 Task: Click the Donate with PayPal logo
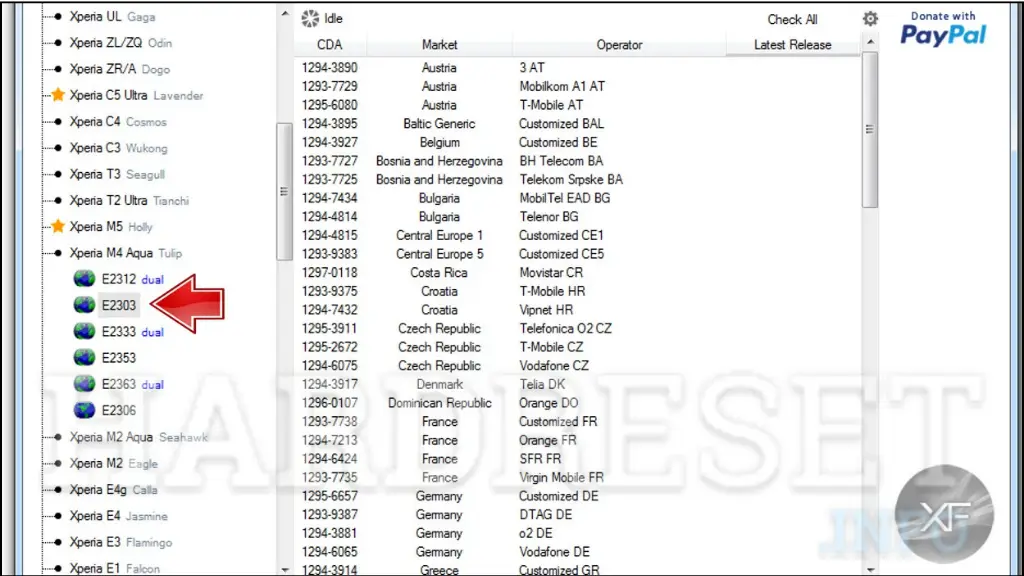pyautogui.click(x=943, y=29)
